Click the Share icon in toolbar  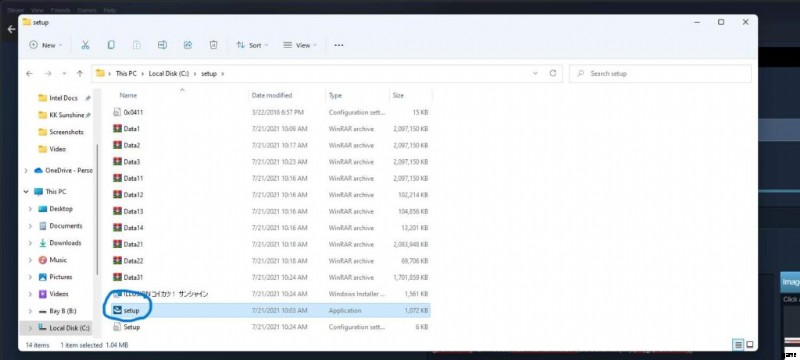pos(188,45)
